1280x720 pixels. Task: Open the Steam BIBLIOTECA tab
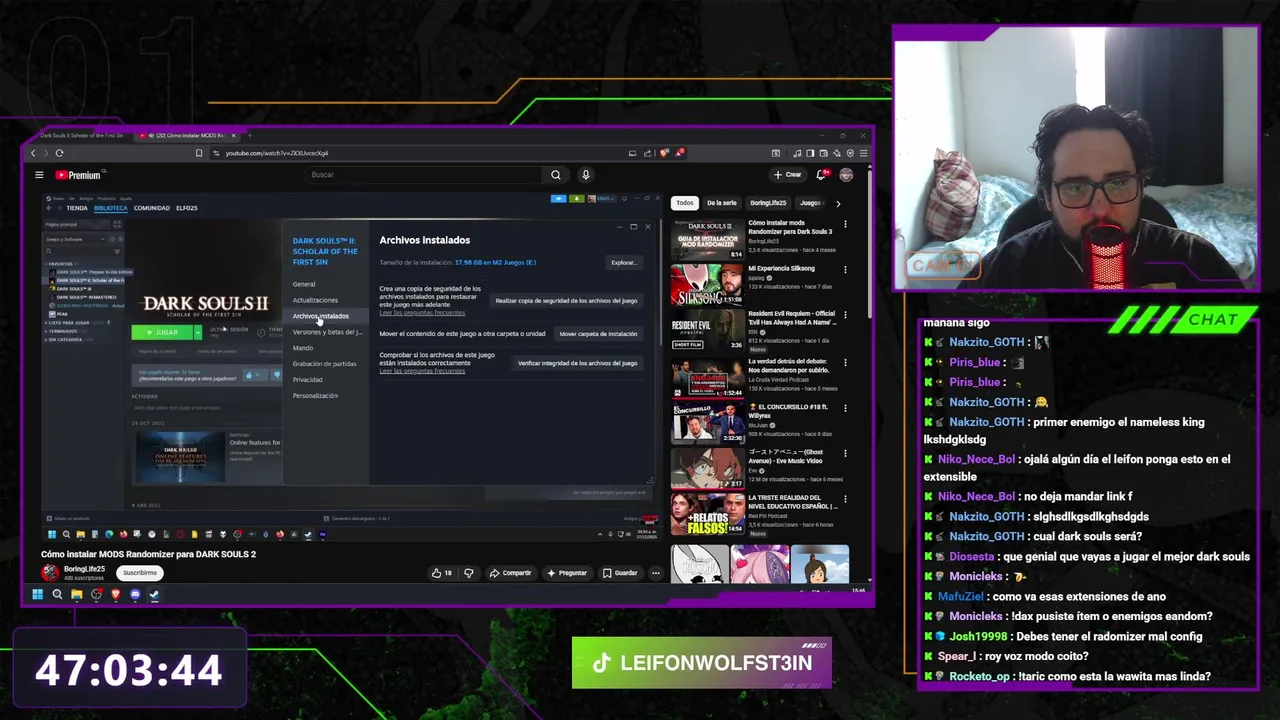(111, 208)
